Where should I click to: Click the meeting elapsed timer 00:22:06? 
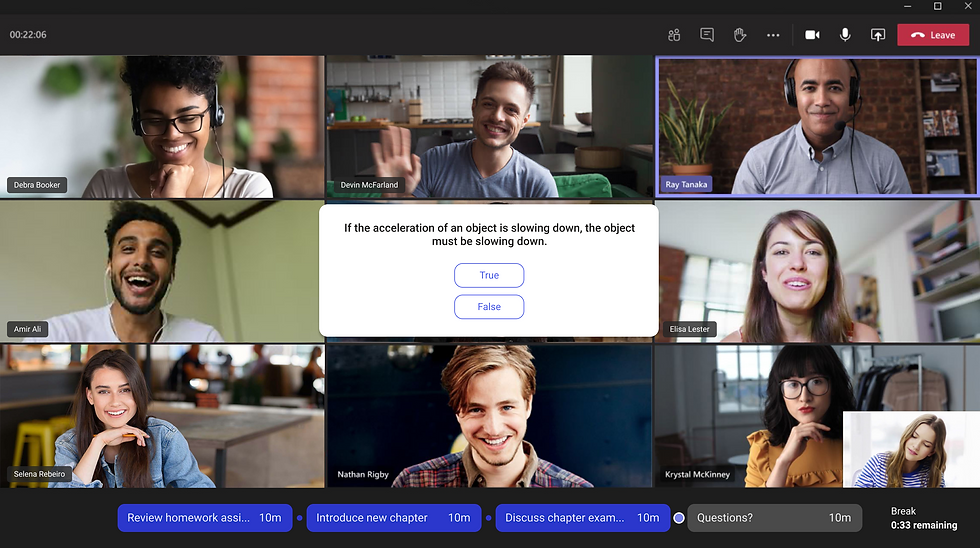(x=28, y=35)
